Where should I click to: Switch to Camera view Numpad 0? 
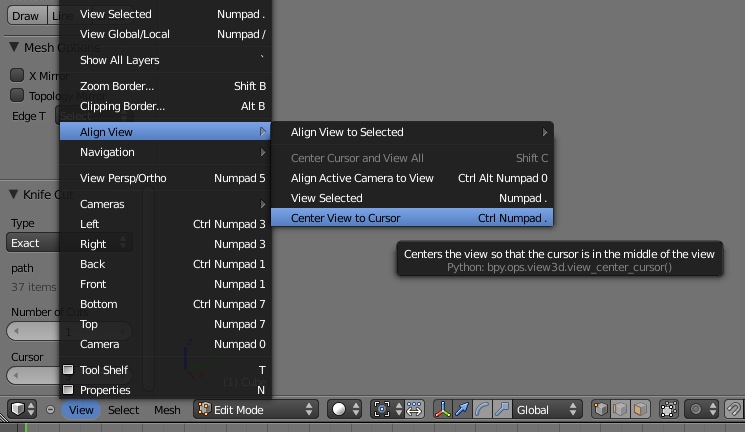point(165,344)
